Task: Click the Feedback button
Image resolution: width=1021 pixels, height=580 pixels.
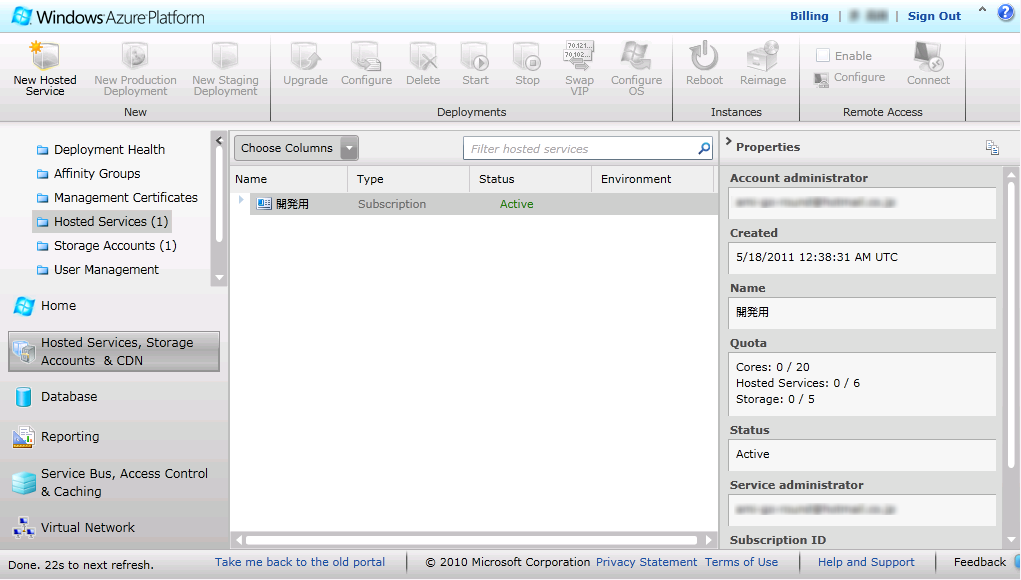Action: [980, 562]
